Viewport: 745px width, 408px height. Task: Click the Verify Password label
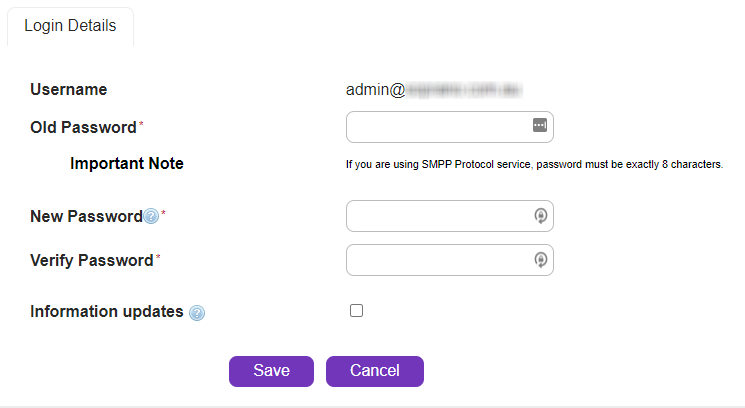pyautogui.click(x=92, y=260)
